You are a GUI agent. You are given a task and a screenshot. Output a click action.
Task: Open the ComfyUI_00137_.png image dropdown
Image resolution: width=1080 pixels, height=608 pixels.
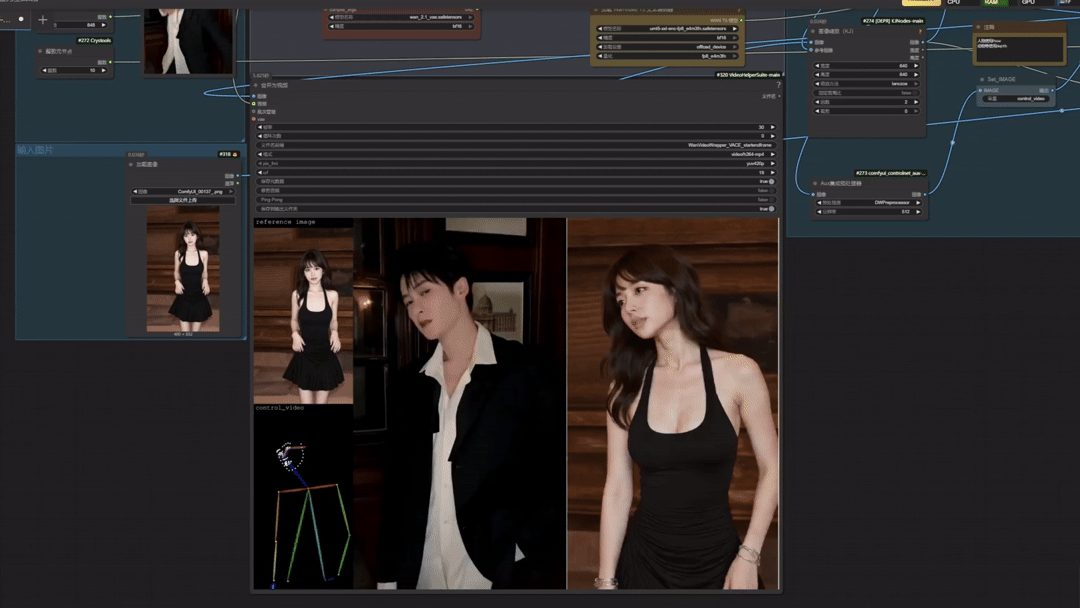click(x=183, y=191)
